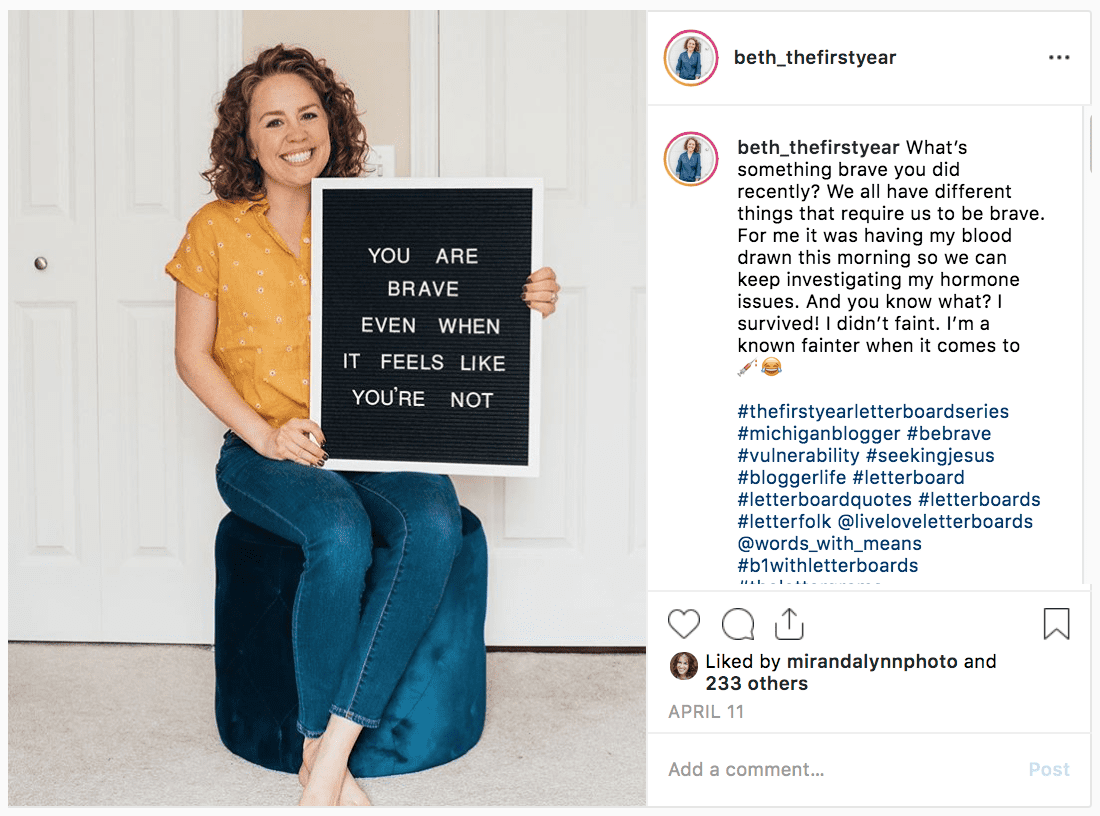Save the post with the bookmark icon

[x=1056, y=623]
